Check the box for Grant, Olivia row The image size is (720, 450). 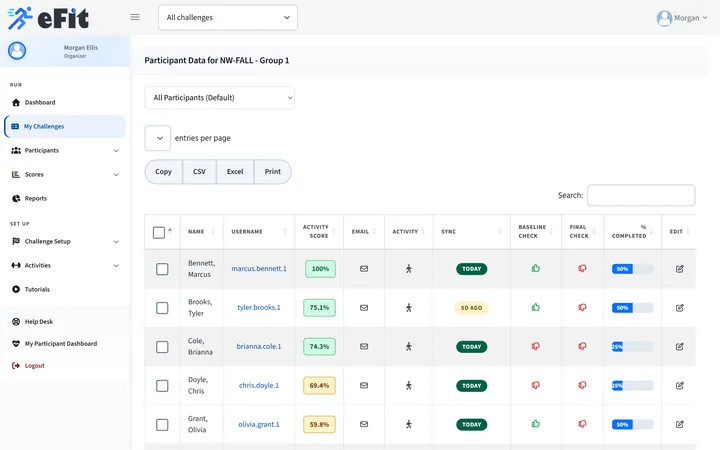point(162,425)
